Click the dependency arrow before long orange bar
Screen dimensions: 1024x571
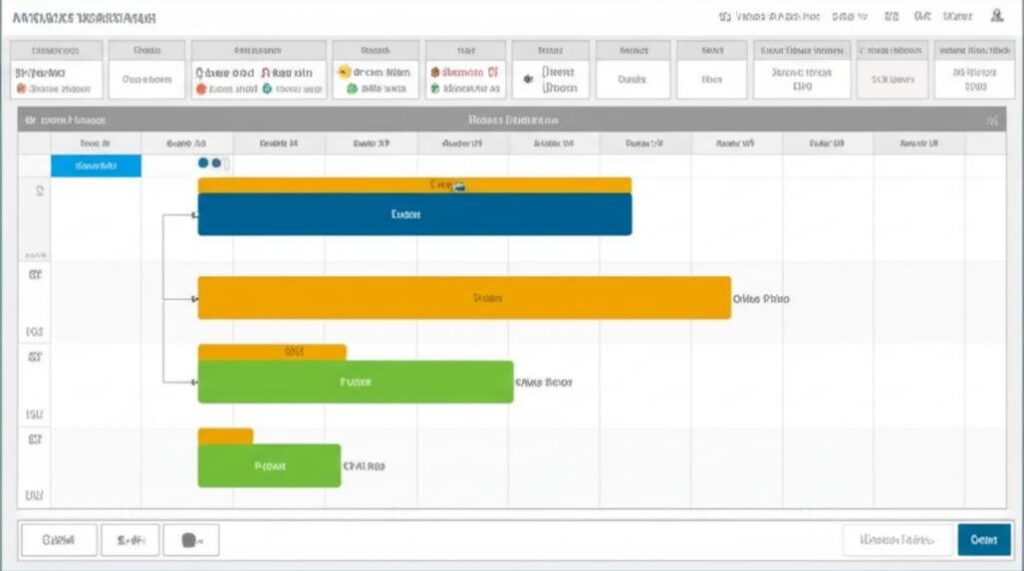pos(192,298)
